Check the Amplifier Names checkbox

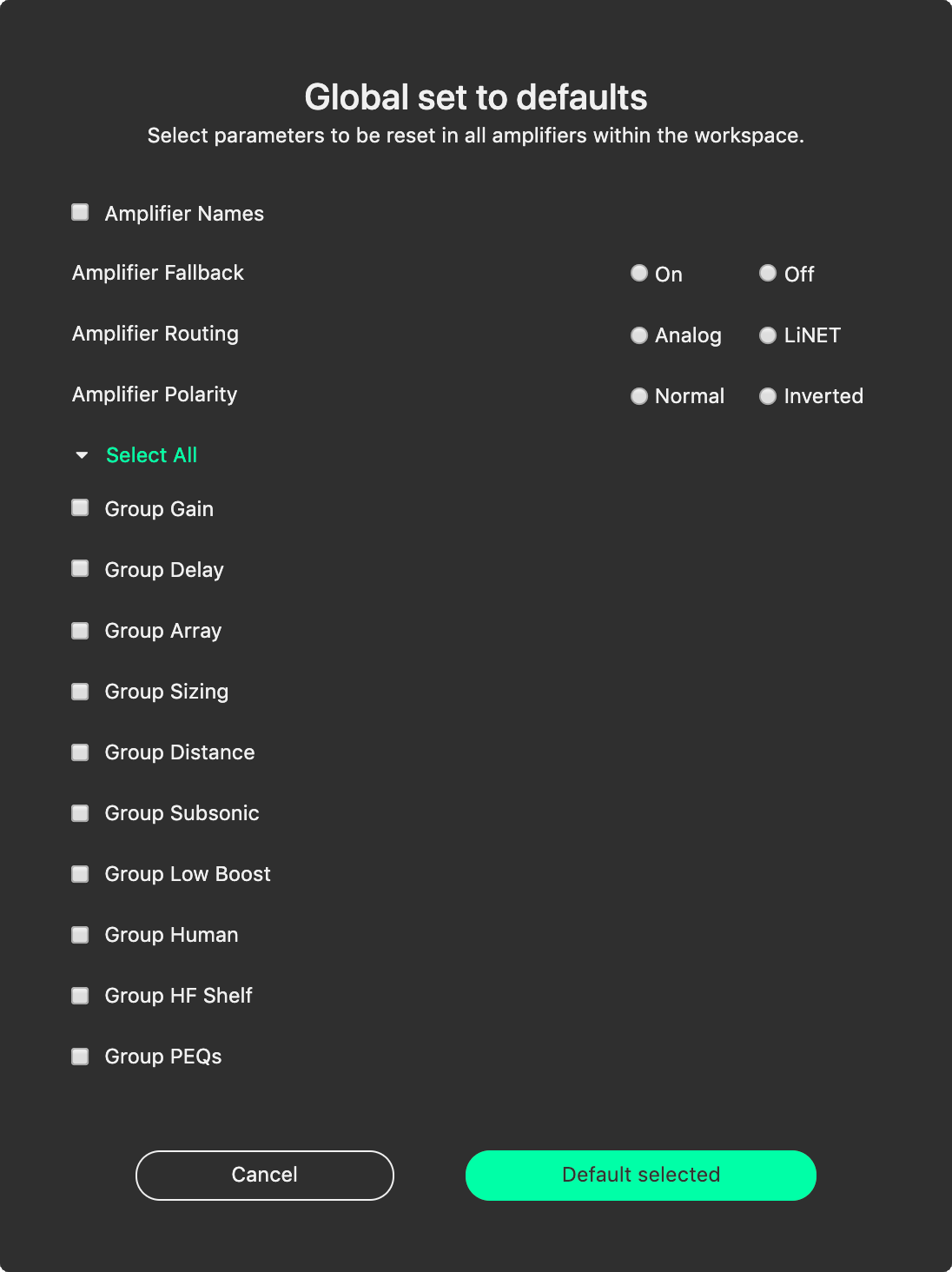click(80, 211)
